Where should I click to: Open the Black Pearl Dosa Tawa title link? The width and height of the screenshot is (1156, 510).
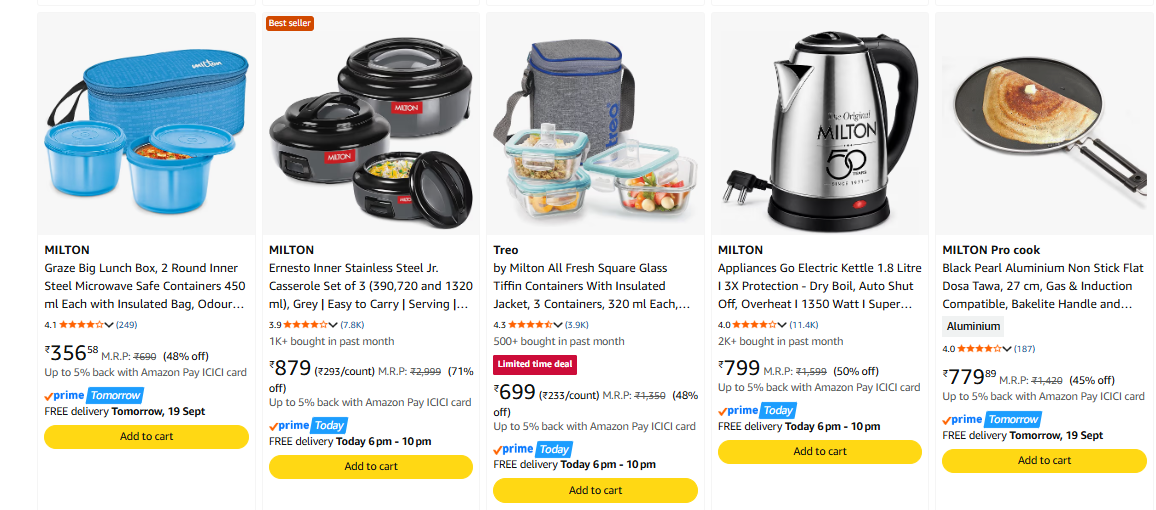coord(1041,286)
